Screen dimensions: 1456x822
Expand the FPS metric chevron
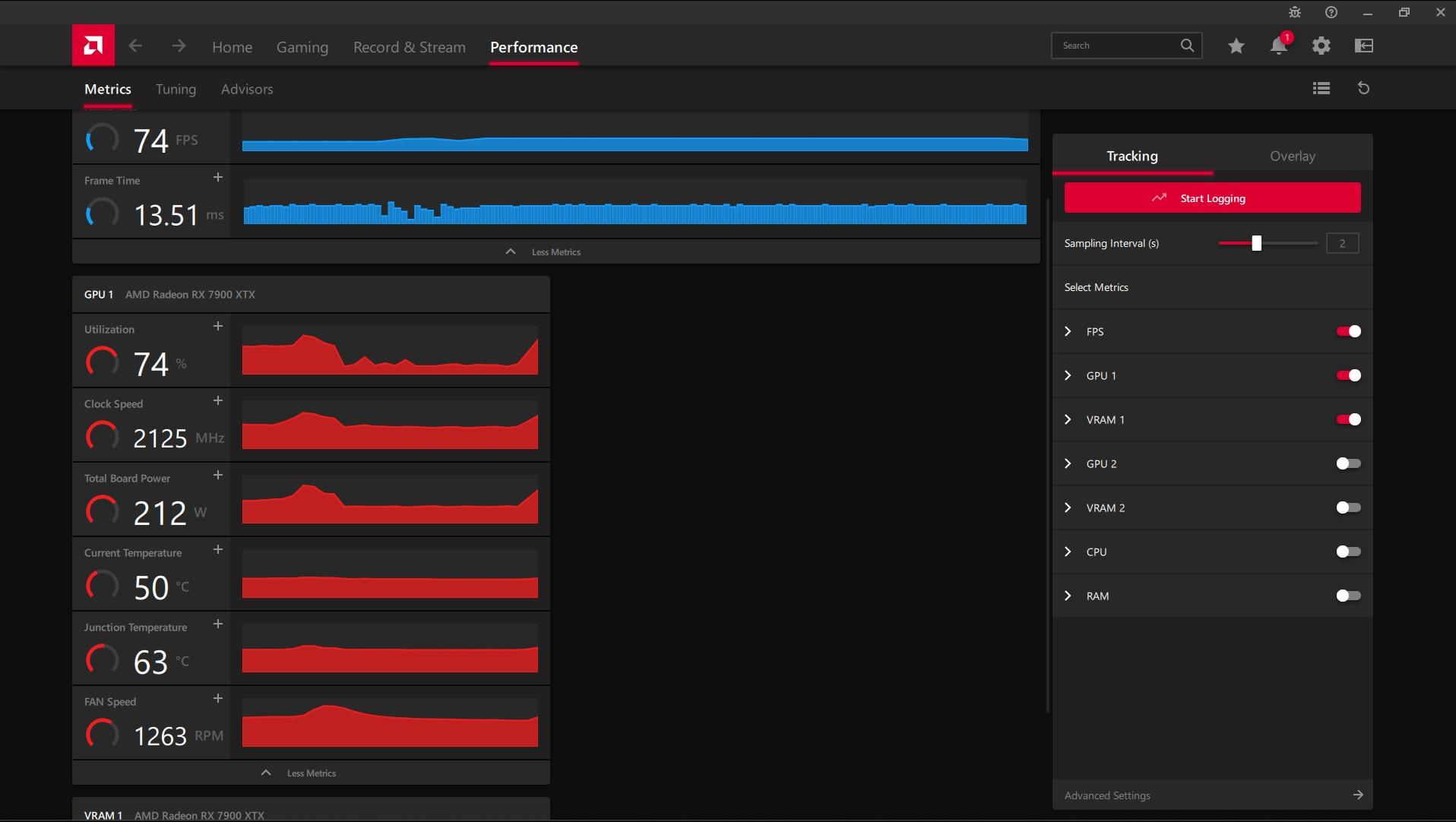(x=1068, y=331)
